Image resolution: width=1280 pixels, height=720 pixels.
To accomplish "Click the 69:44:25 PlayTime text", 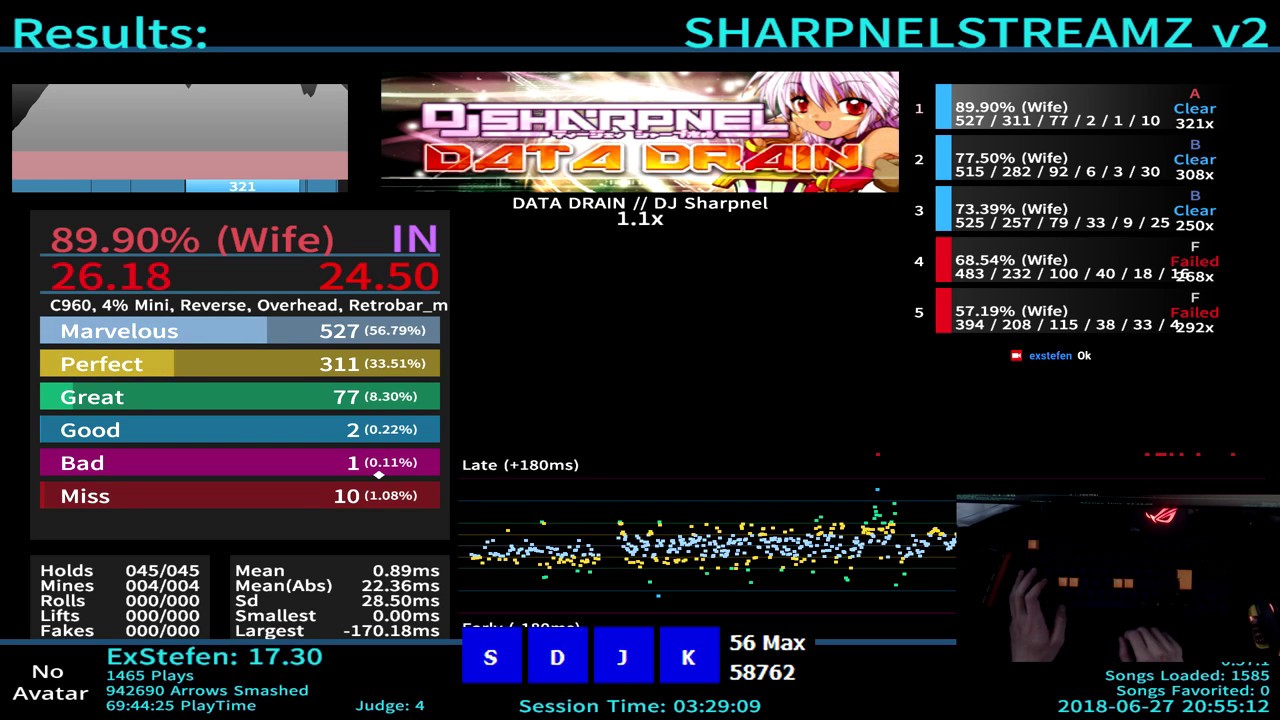I will coord(181,706).
